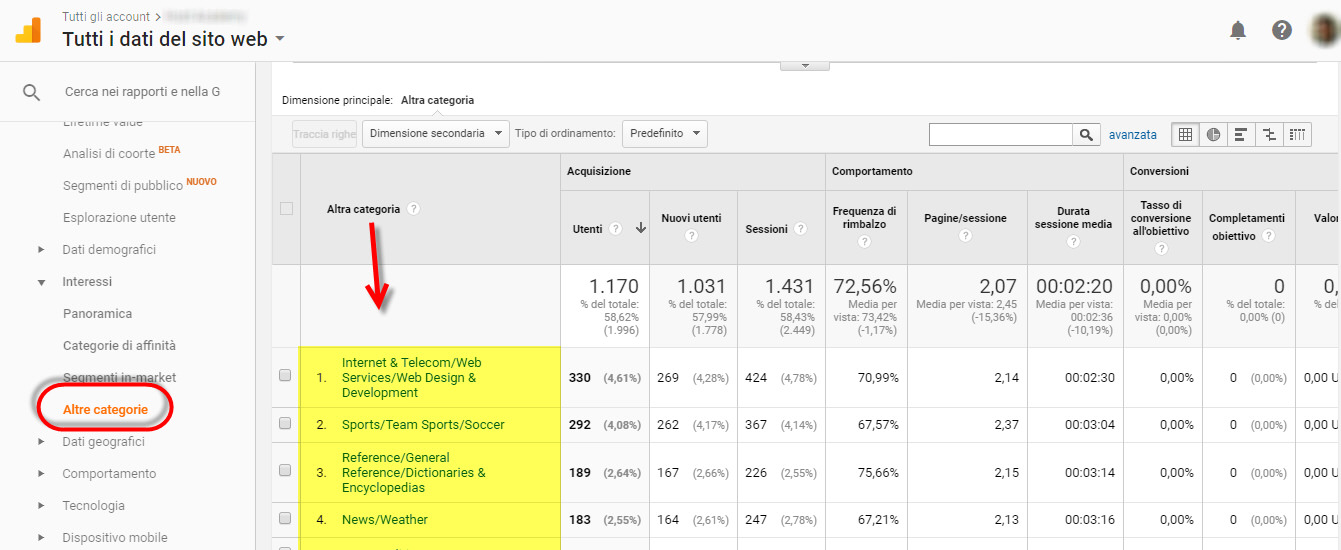Image resolution: width=1341 pixels, height=550 pixels.
Task: Check the Web Design & Development row
Action: 285,376
